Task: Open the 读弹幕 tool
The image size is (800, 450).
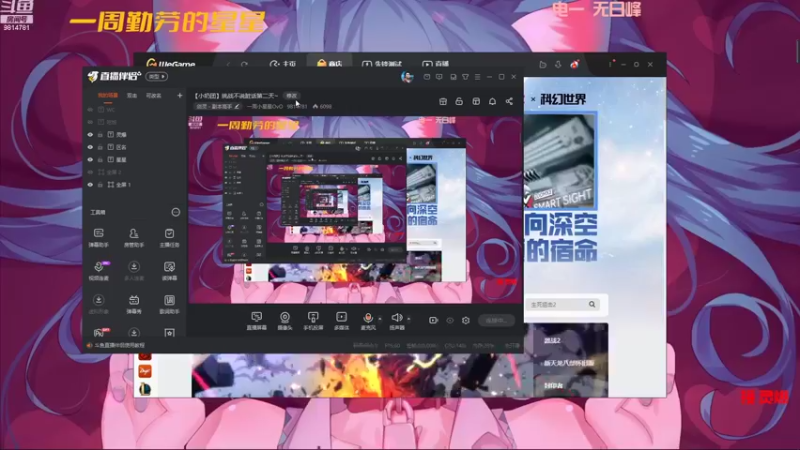Action: pyautogui.click(x=169, y=271)
